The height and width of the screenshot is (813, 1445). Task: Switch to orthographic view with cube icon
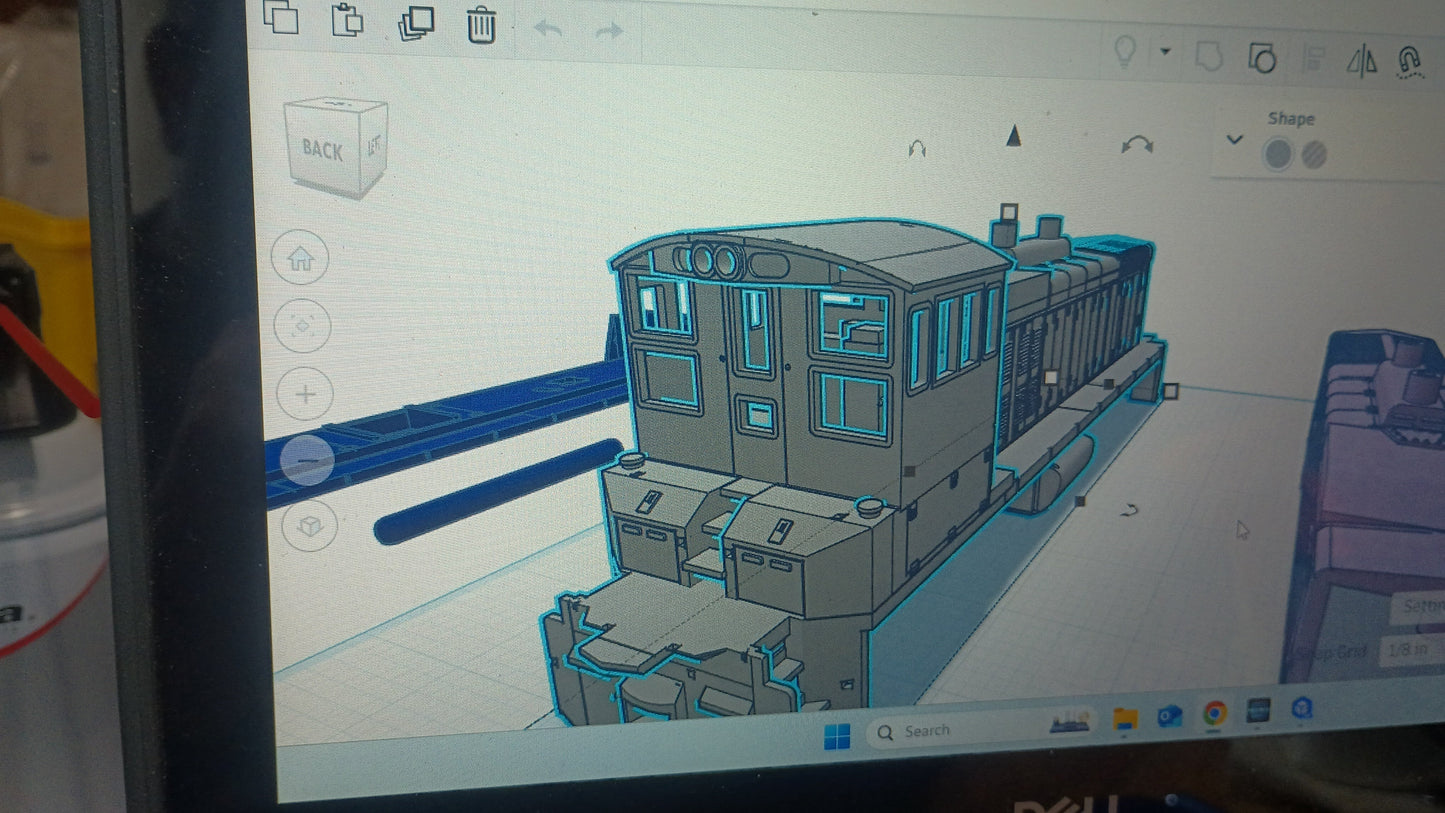pos(310,526)
